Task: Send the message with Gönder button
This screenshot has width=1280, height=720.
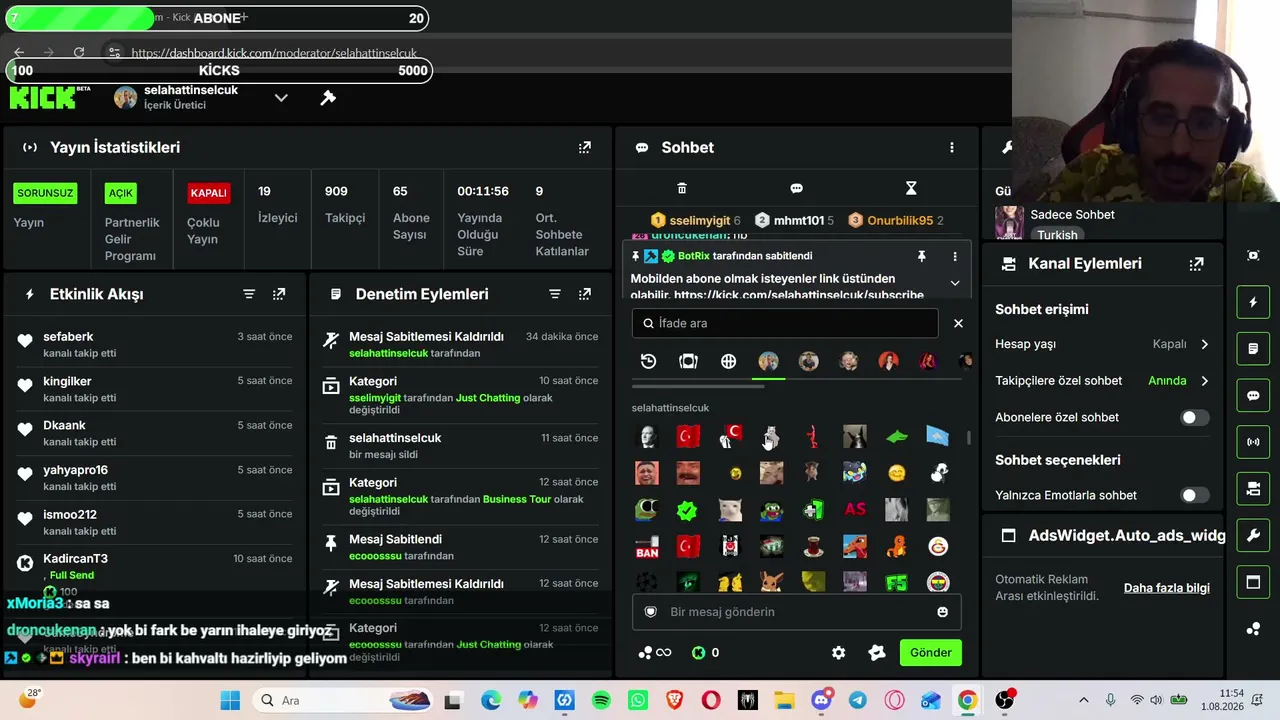Action: tap(930, 653)
